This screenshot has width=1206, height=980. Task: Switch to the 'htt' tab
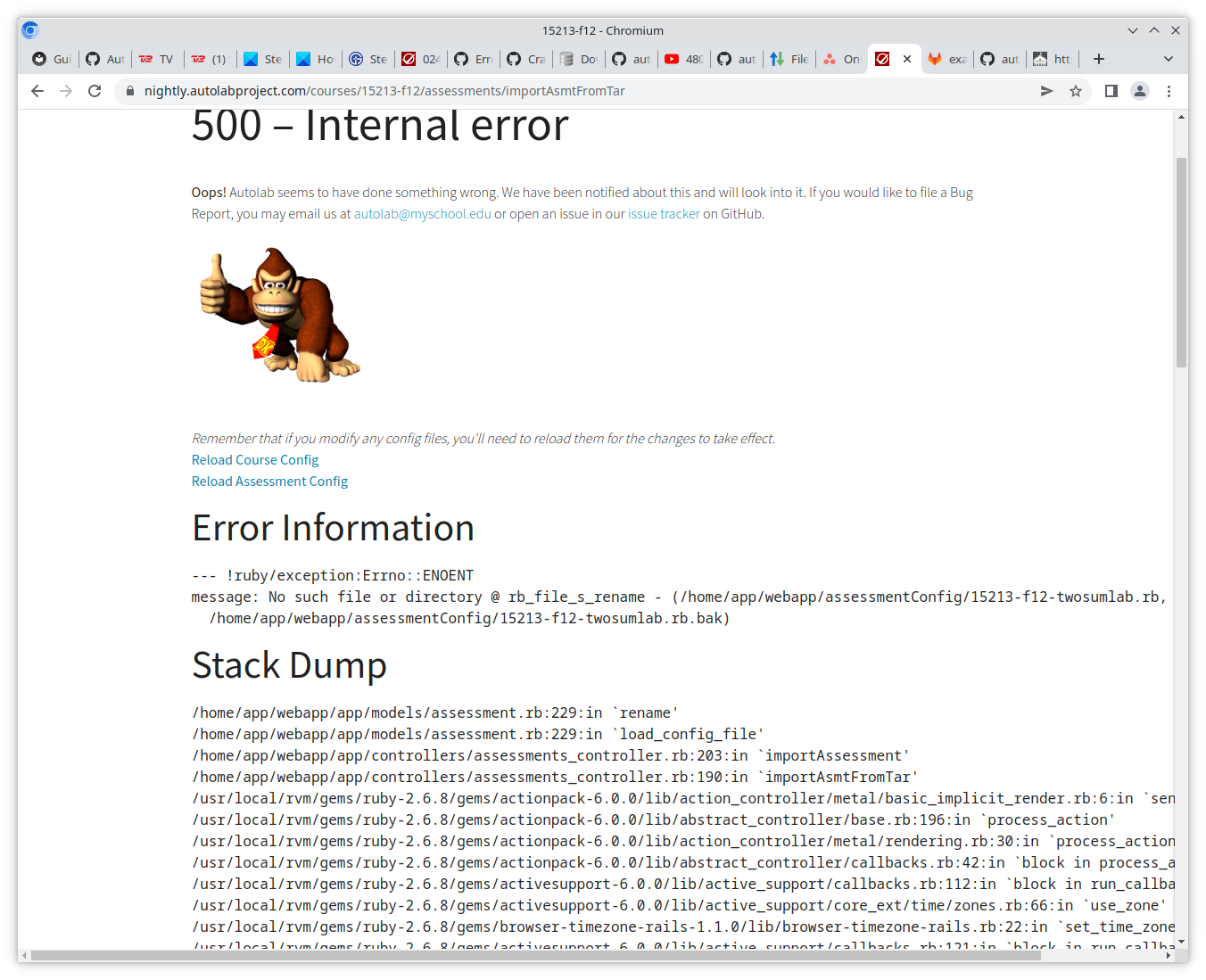pos(1052,59)
